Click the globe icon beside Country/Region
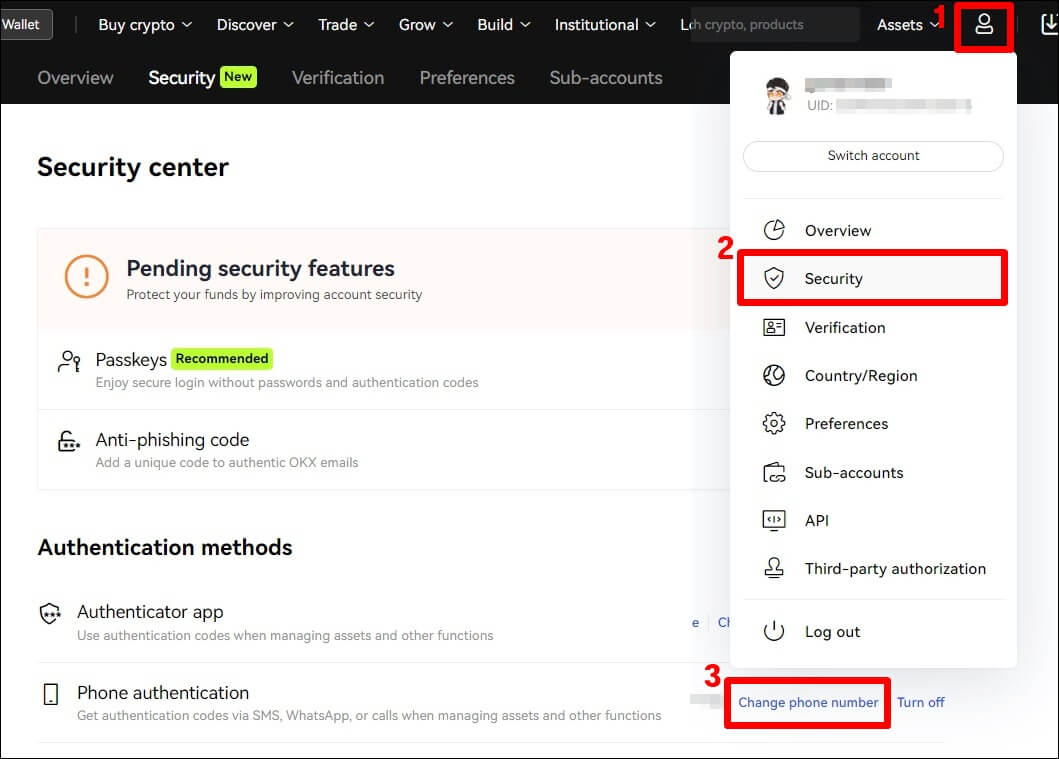 [x=774, y=375]
